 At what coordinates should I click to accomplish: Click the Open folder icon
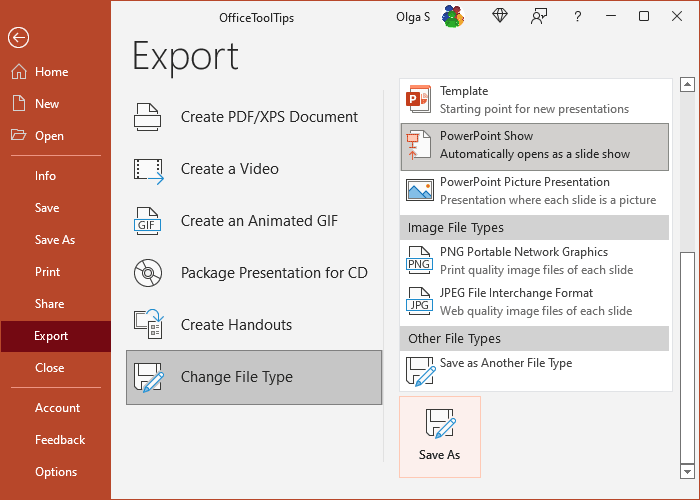(x=18, y=135)
